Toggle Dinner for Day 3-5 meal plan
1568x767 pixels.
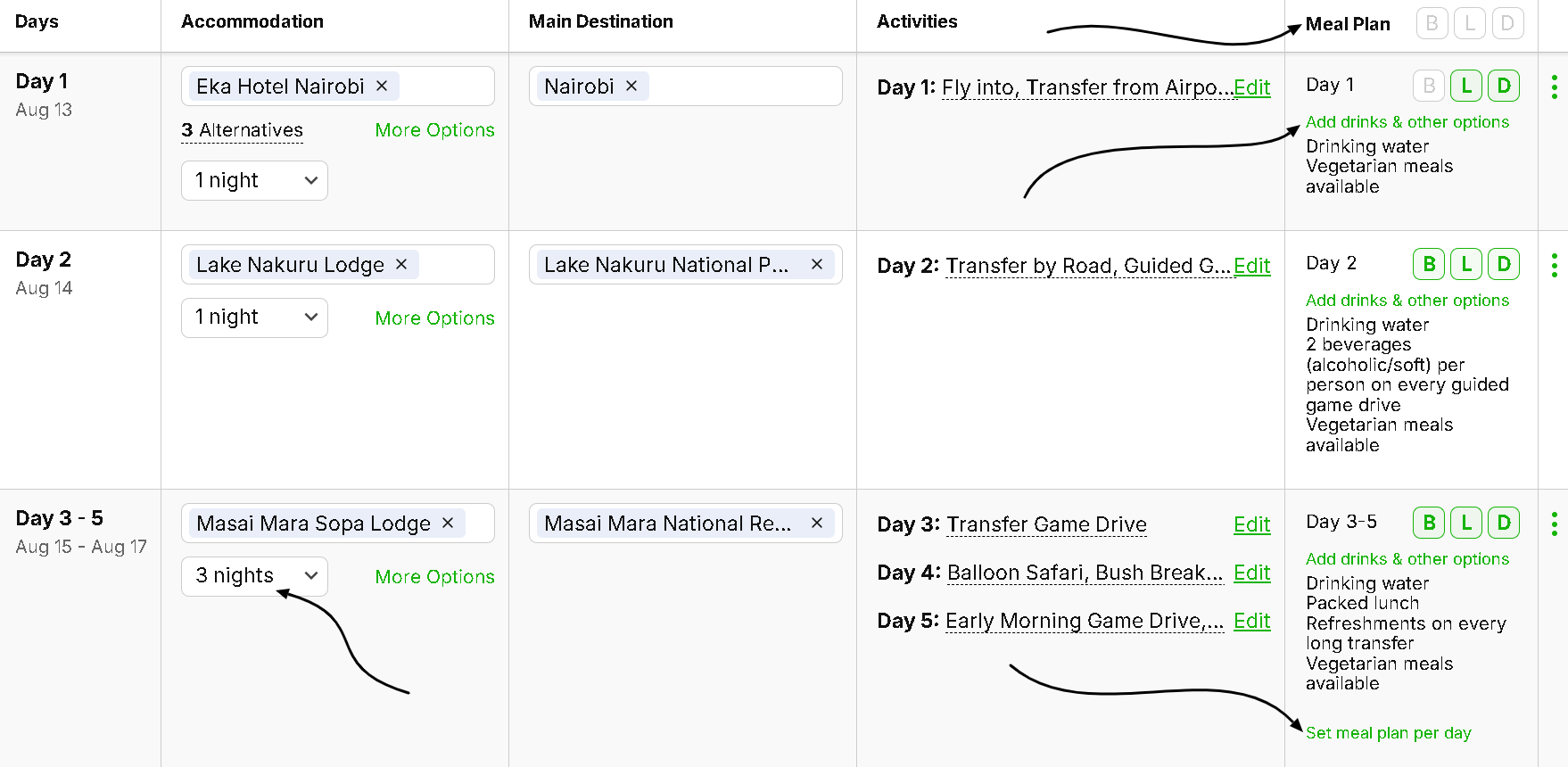pos(1504,523)
